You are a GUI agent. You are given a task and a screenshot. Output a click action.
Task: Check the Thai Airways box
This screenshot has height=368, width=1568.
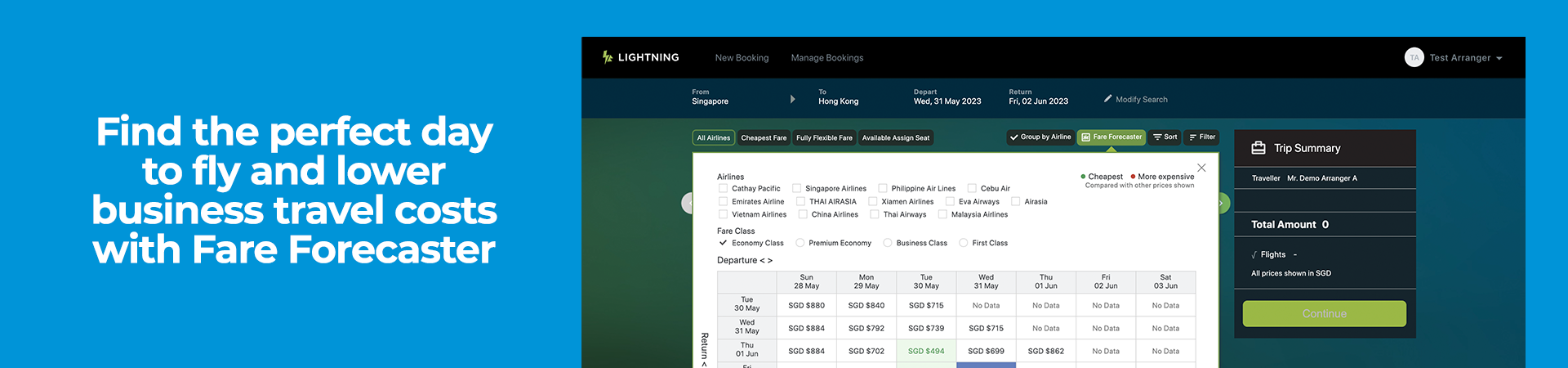875,214
